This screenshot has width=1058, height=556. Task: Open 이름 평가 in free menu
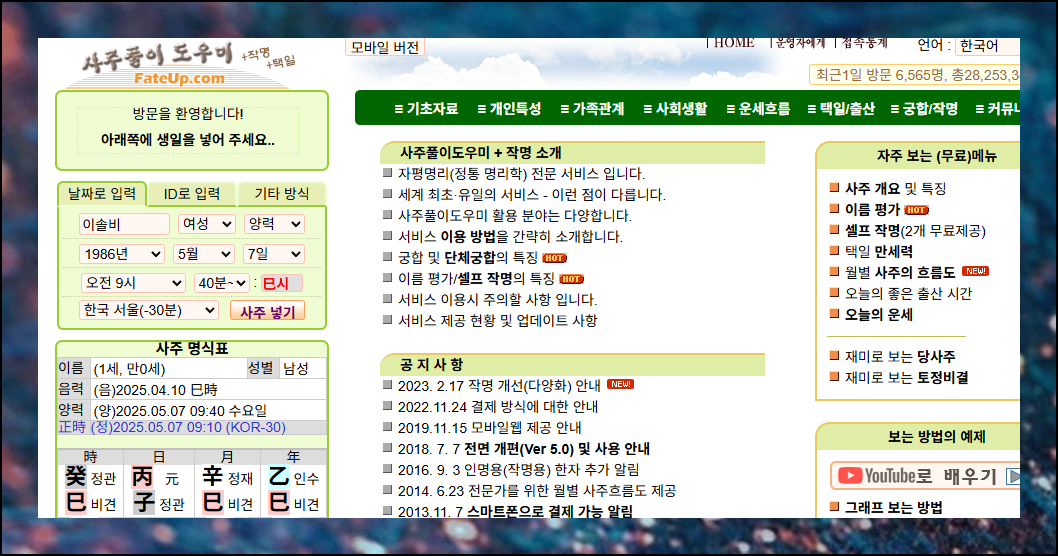click(872, 210)
